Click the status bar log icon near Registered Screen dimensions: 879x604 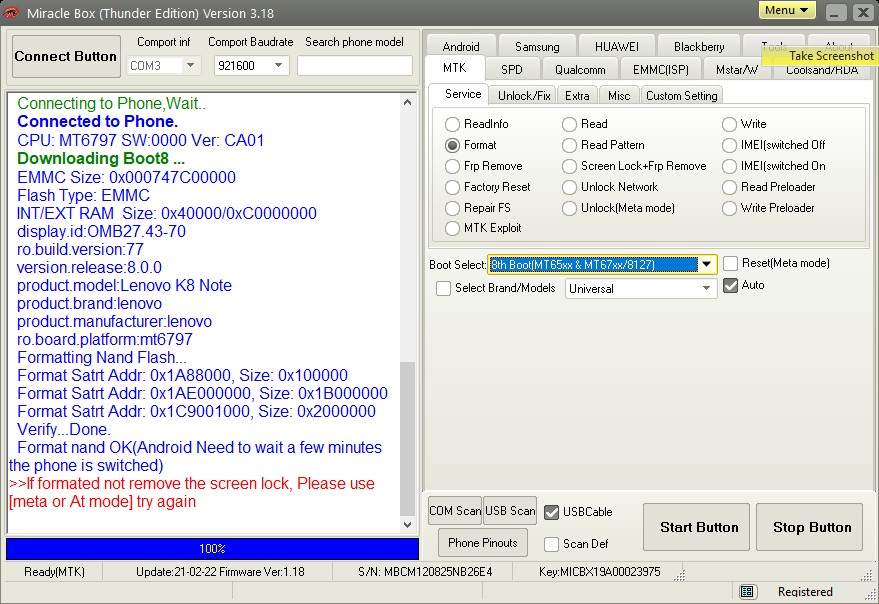[x=746, y=592]
